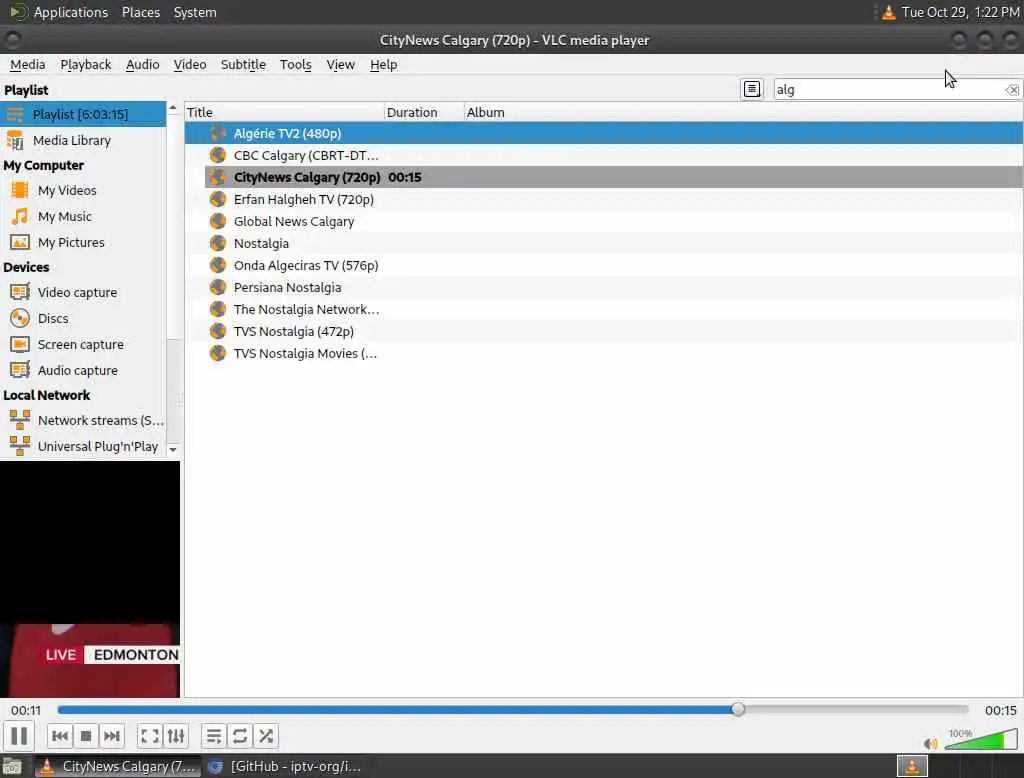This screenshot has height=778, width=1024.
Task: Mute audio via speaker icon
Action: 931,743
